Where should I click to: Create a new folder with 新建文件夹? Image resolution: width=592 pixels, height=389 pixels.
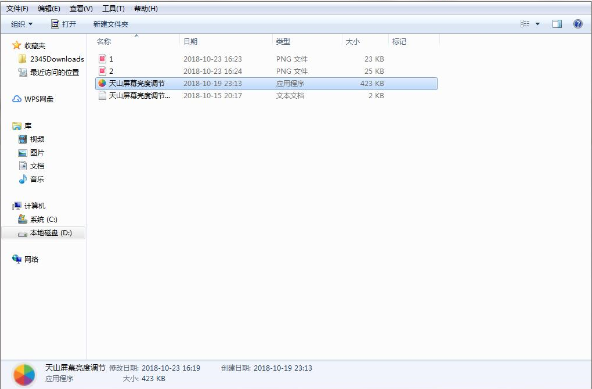(111, 24)
